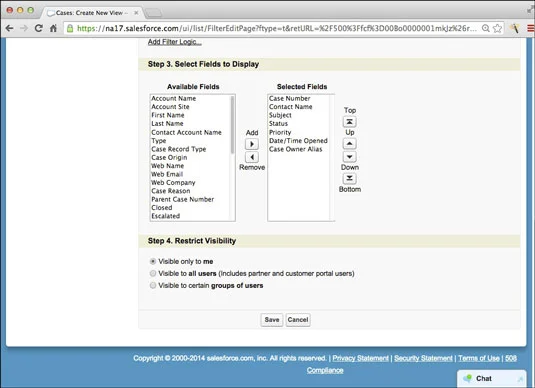Select Visible only to me
The image size is (535, 388).
[x=153, y=261]
